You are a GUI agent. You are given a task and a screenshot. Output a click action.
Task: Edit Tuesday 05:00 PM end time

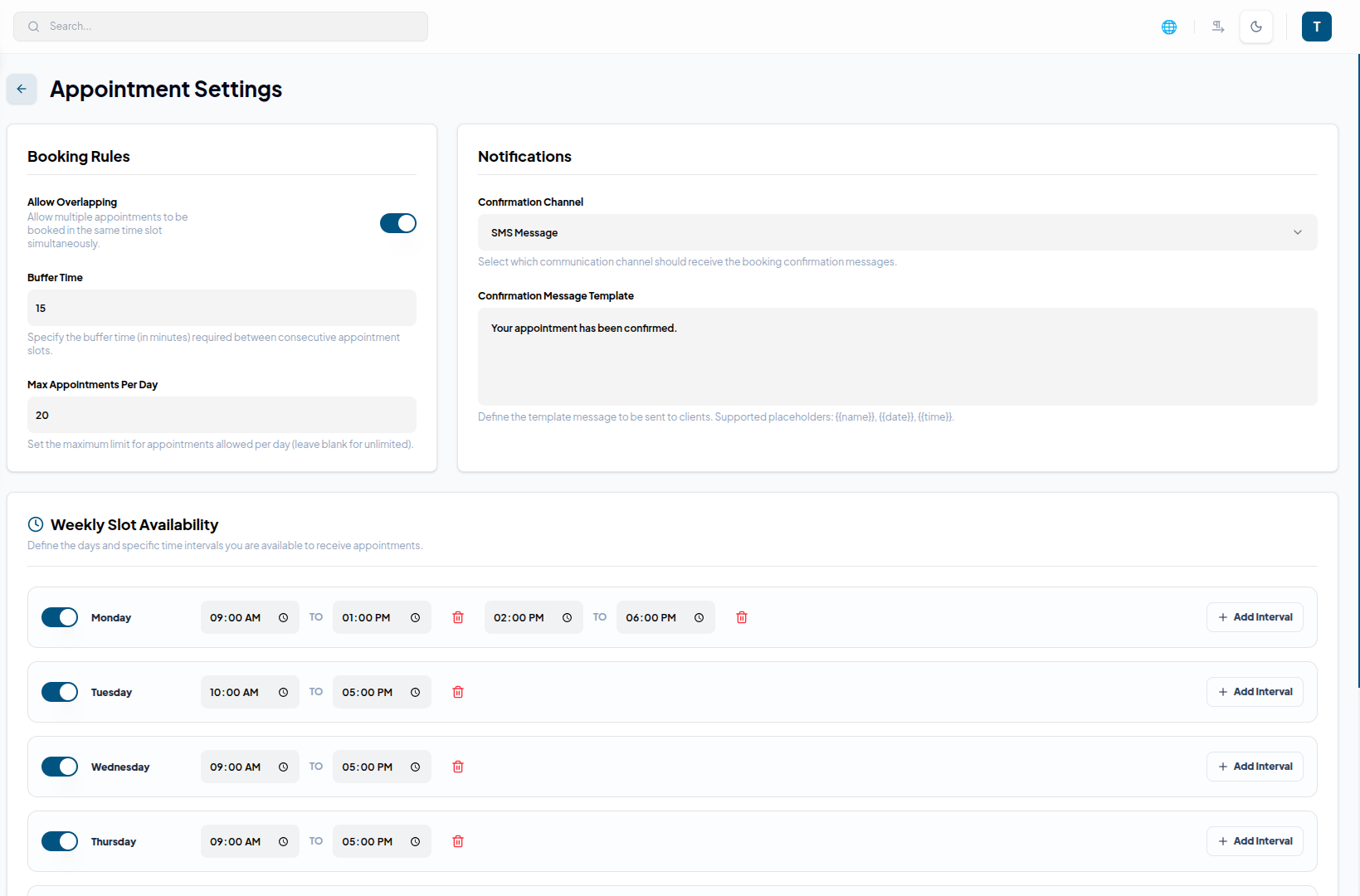[x=382, y=692]
